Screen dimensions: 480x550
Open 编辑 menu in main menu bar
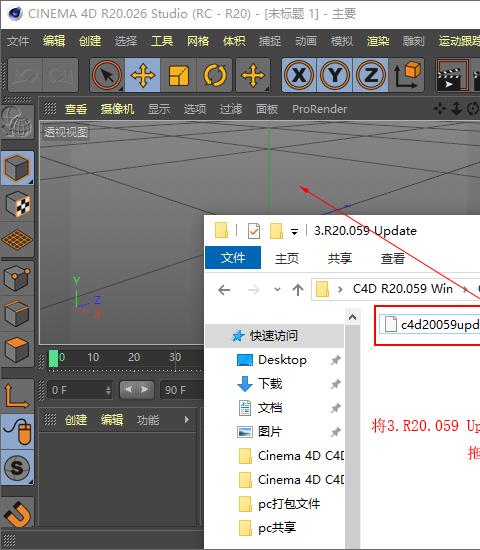pos(54,41)
